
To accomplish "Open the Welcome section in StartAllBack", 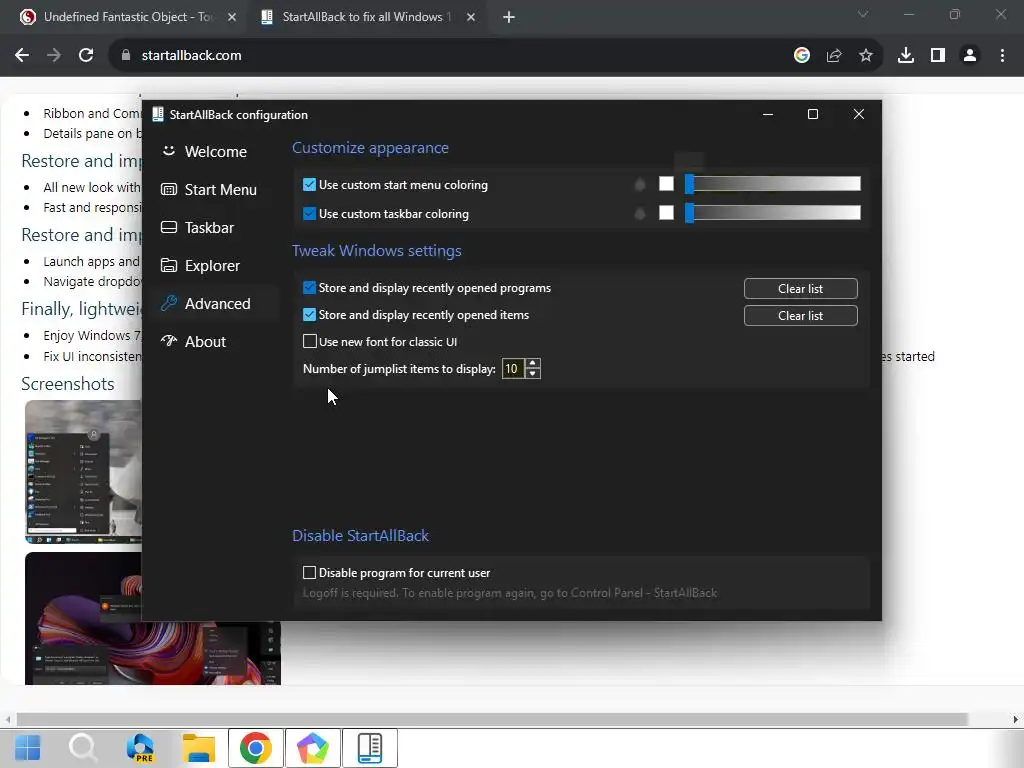I will [x=216, y=152].
